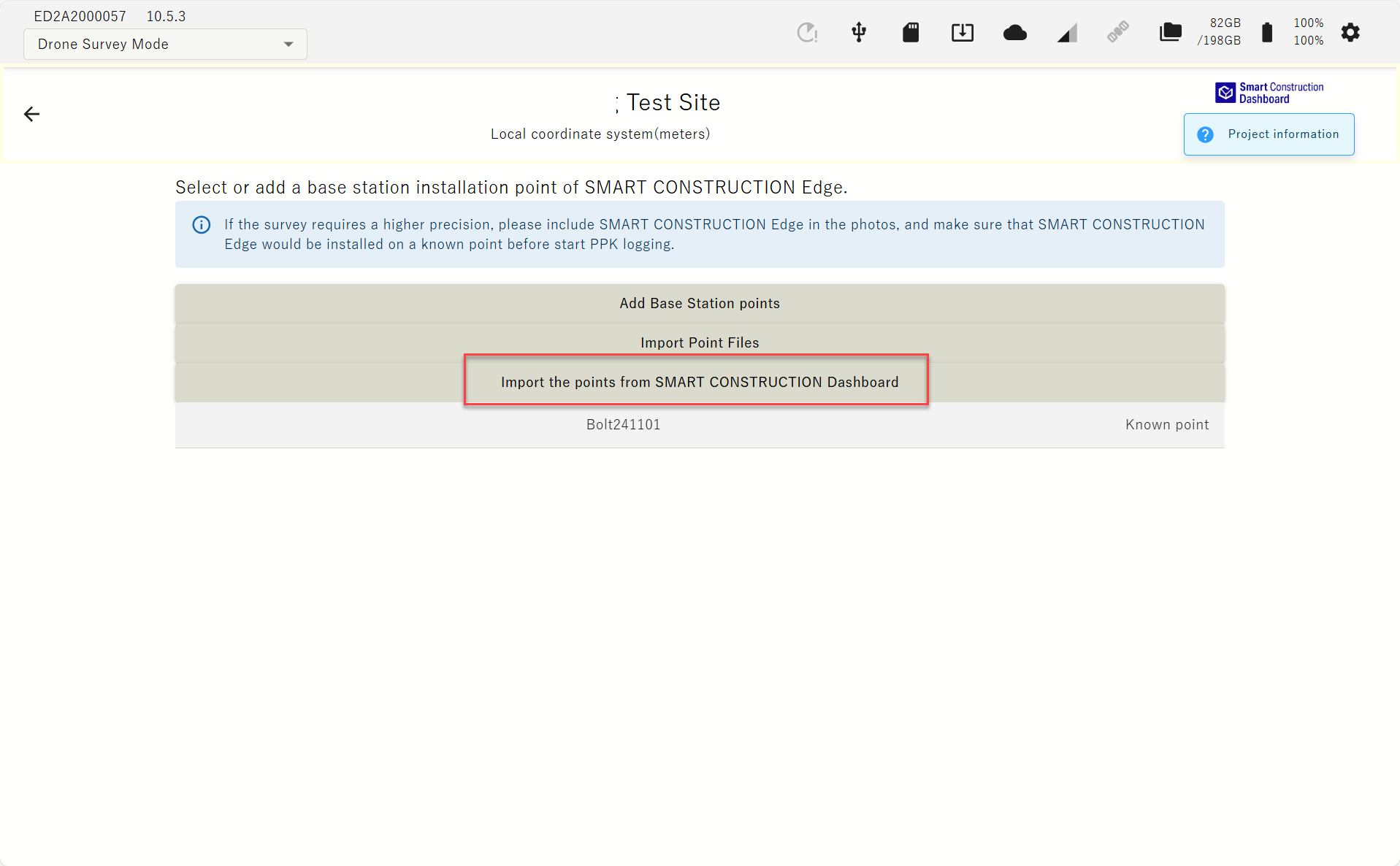Check the USB connection status icon
The height and width of the screenshot is (866, 1400).
coord(859,32)
